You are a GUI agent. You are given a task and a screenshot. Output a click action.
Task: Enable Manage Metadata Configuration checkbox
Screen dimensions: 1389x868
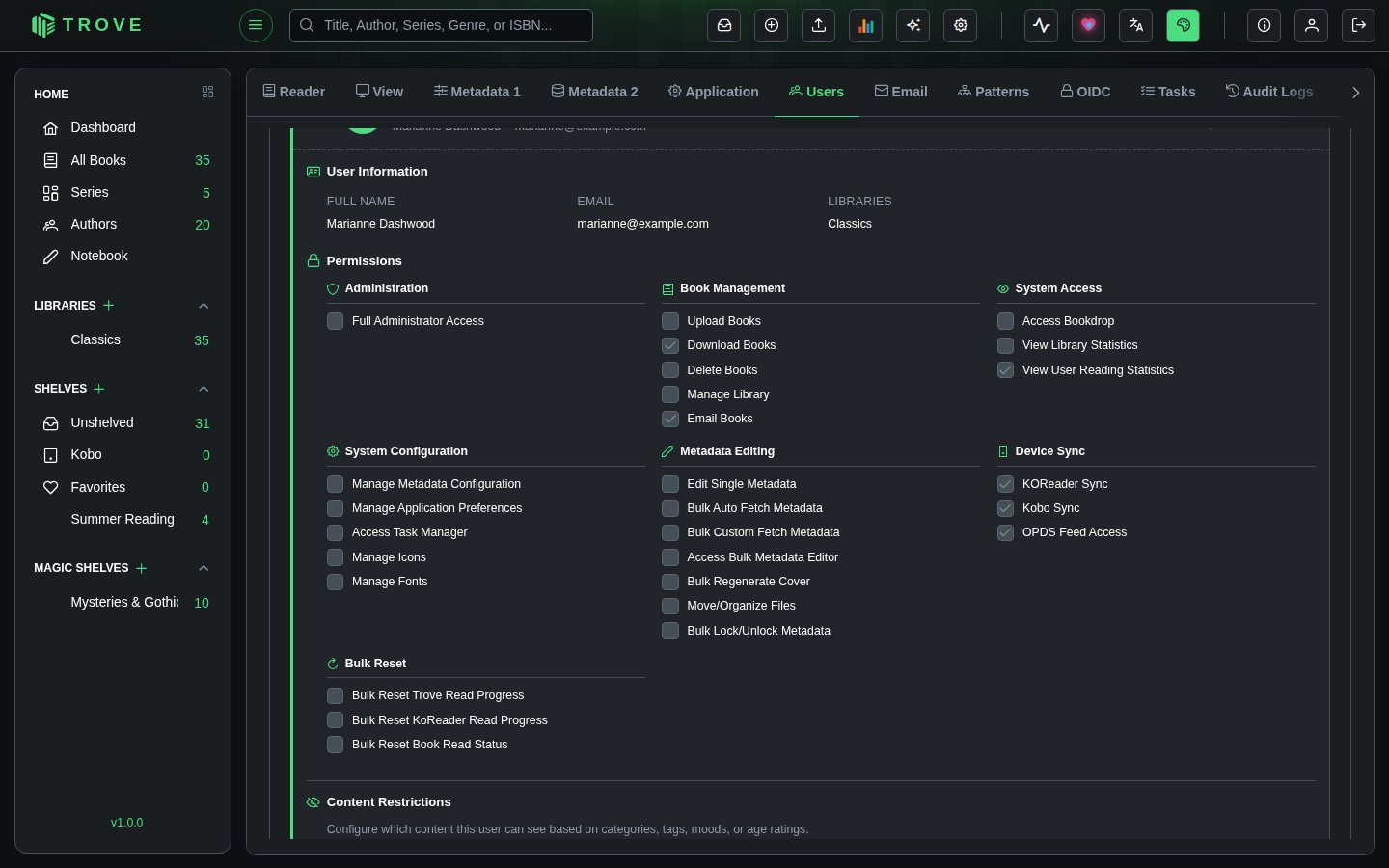(335, 484)
